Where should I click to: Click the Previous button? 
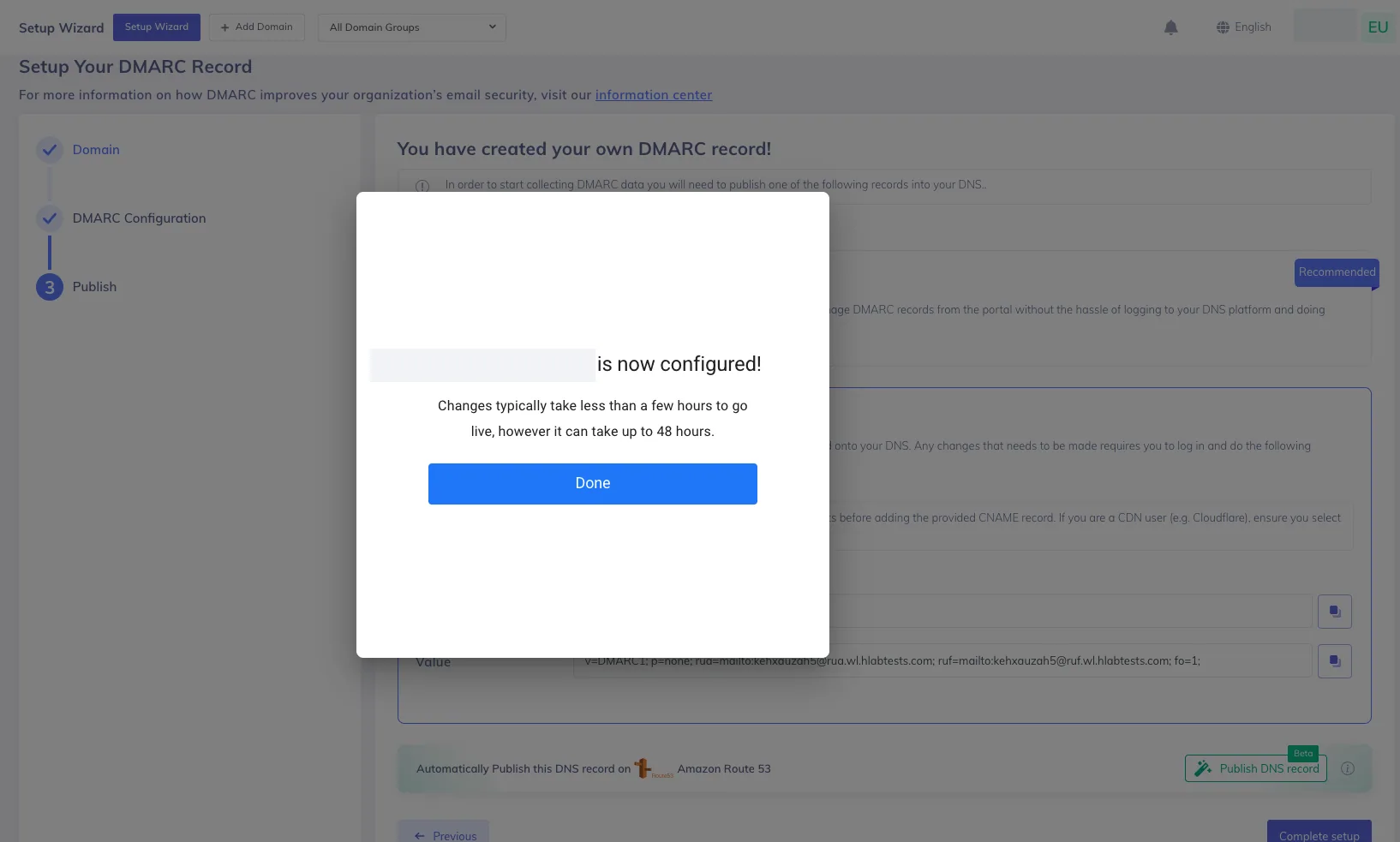pyautogui.click(x=443, y=834)
